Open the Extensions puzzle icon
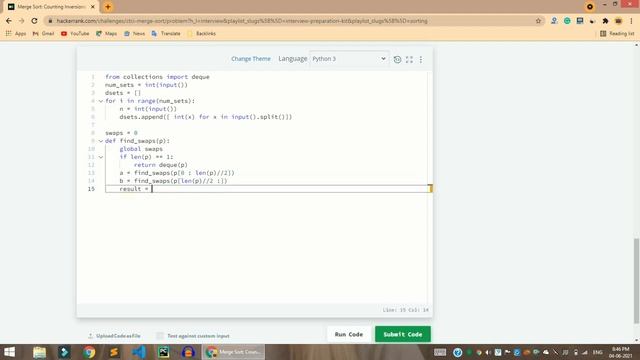The width and height of the screenshot is (640, 360). 605,21
